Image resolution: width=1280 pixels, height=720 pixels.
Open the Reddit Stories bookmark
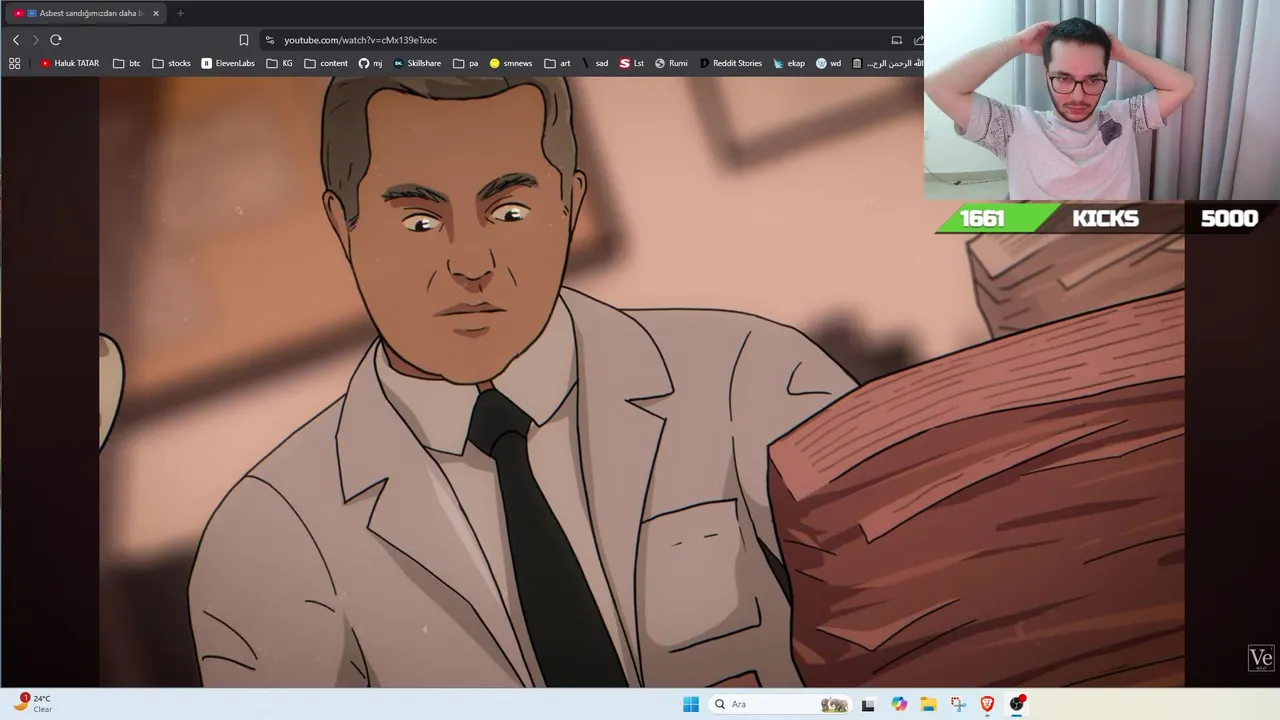point(731,63)
